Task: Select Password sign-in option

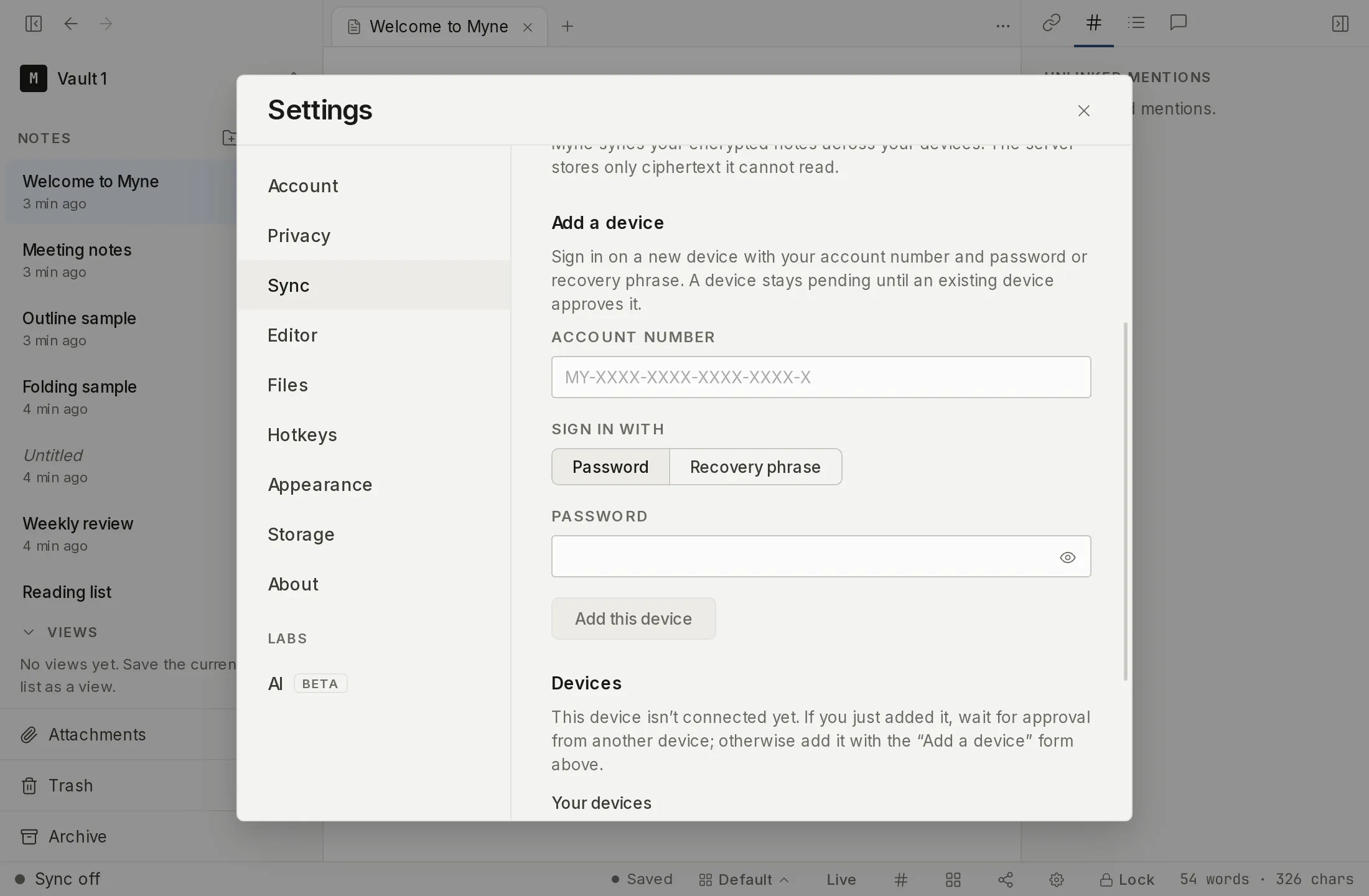Action: pos(610,467)
